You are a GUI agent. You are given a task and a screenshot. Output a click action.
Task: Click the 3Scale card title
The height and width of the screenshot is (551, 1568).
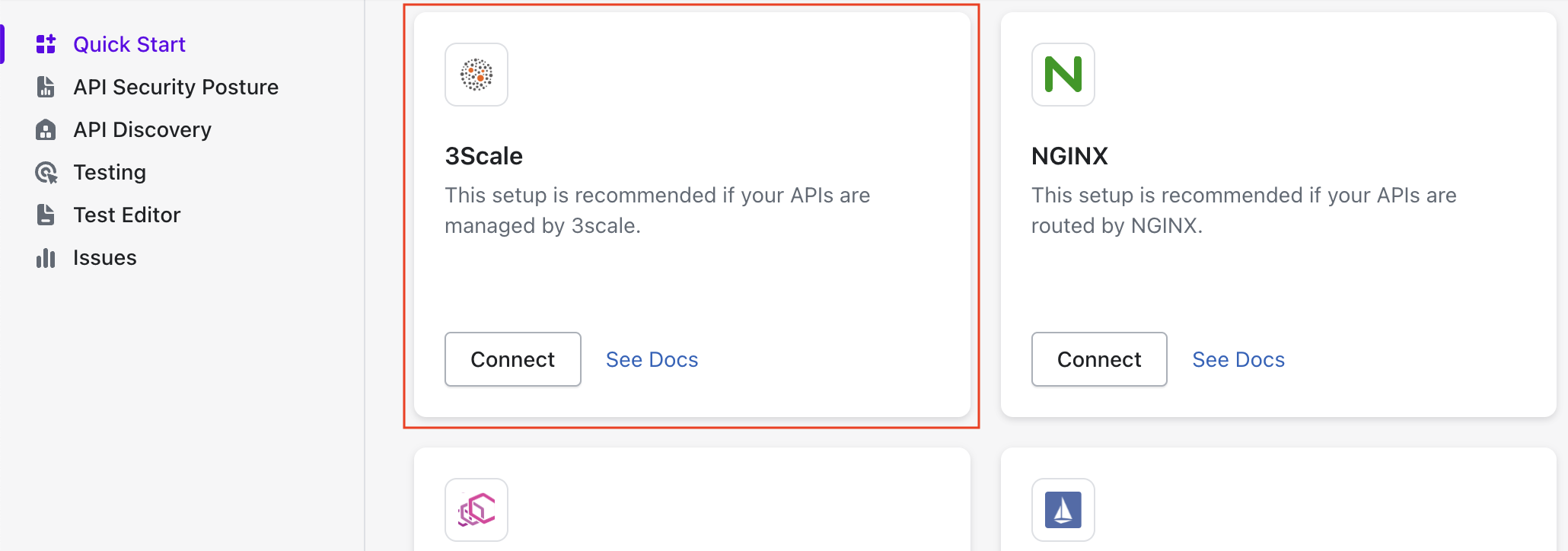[483, 156]
